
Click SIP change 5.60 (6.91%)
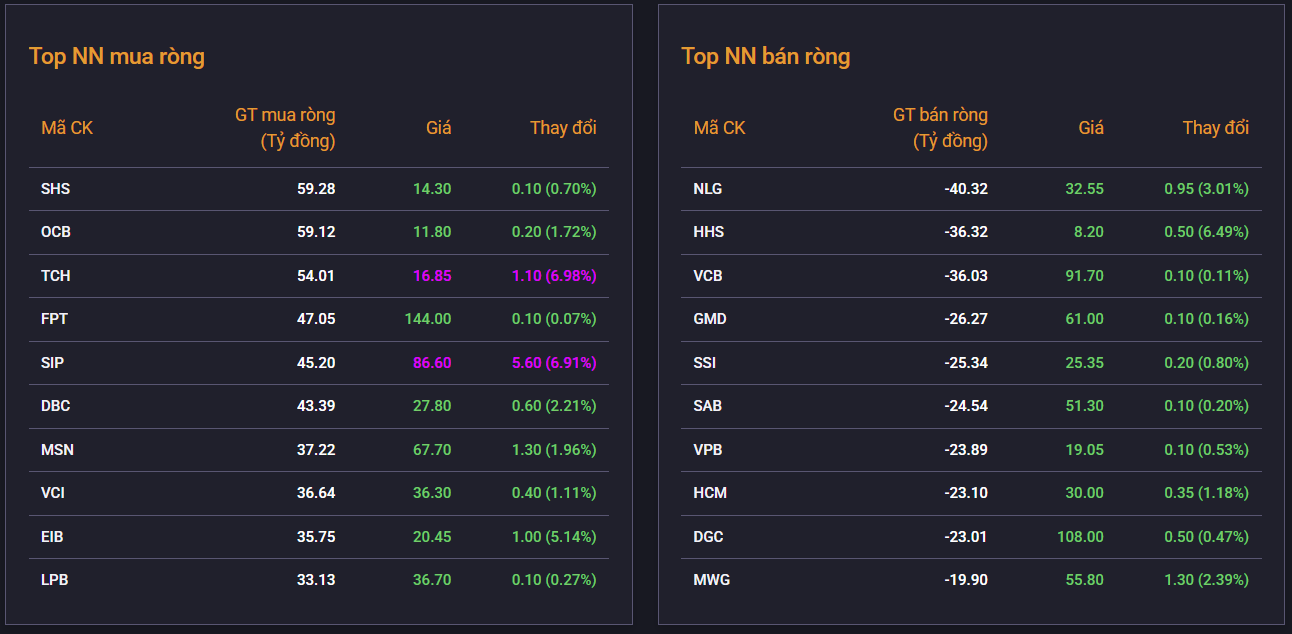554,362
